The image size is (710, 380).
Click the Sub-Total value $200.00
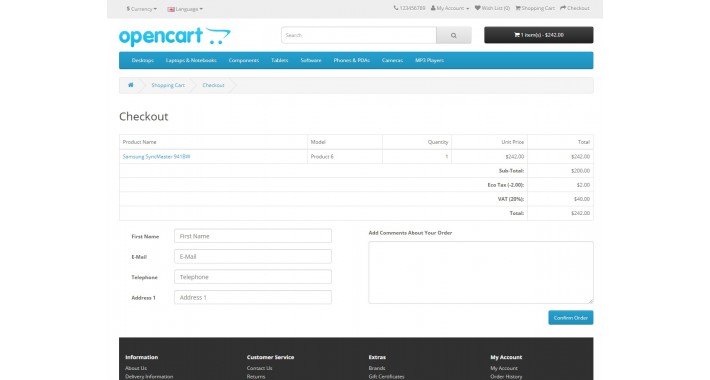coord(580,171)
